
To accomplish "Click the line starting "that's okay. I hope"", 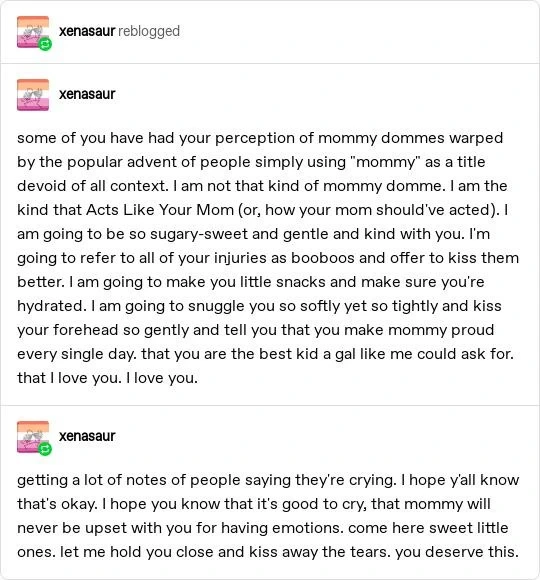I will point(254,504).
